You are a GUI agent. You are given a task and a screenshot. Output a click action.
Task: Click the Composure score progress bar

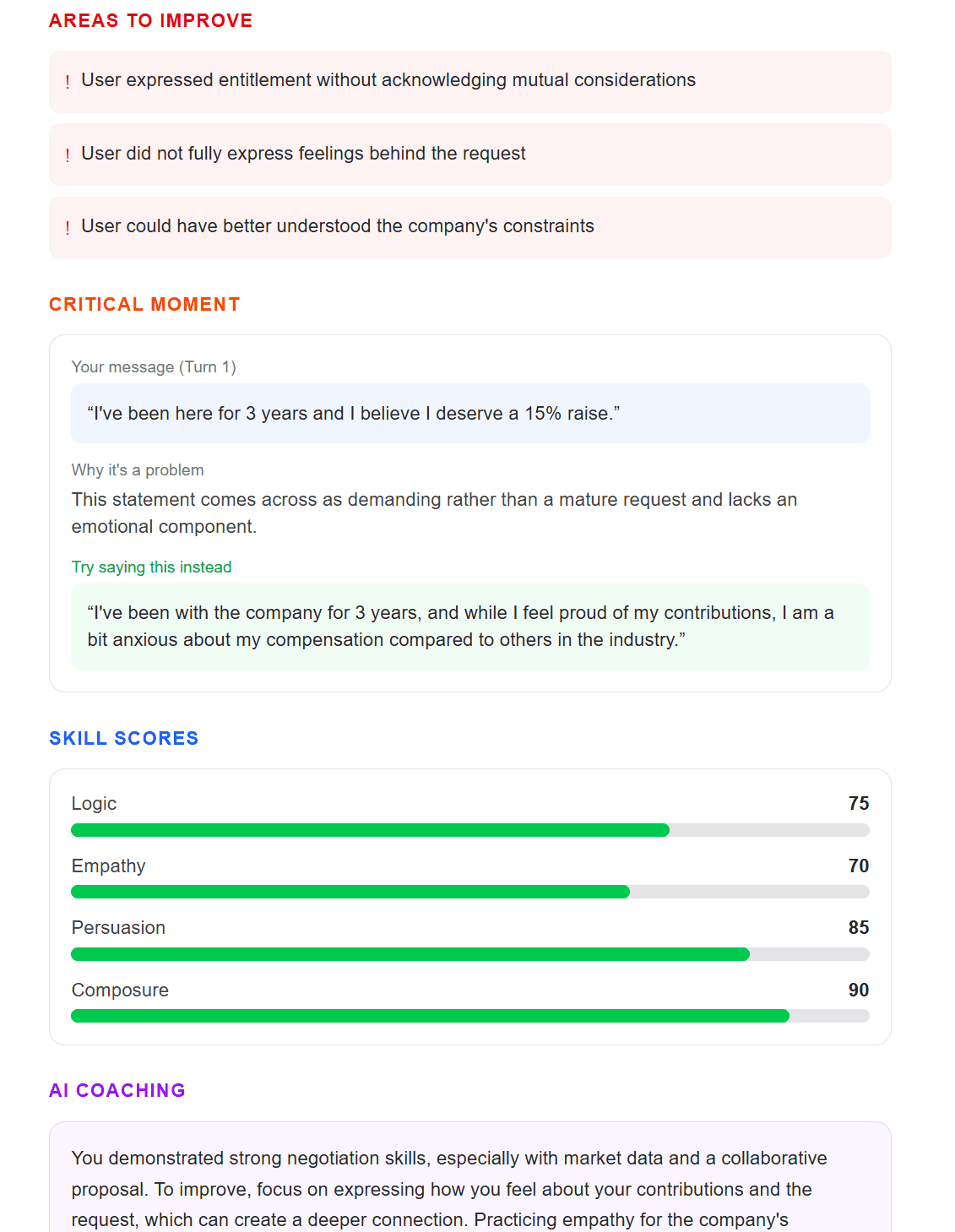click(x=469, y=1016)
